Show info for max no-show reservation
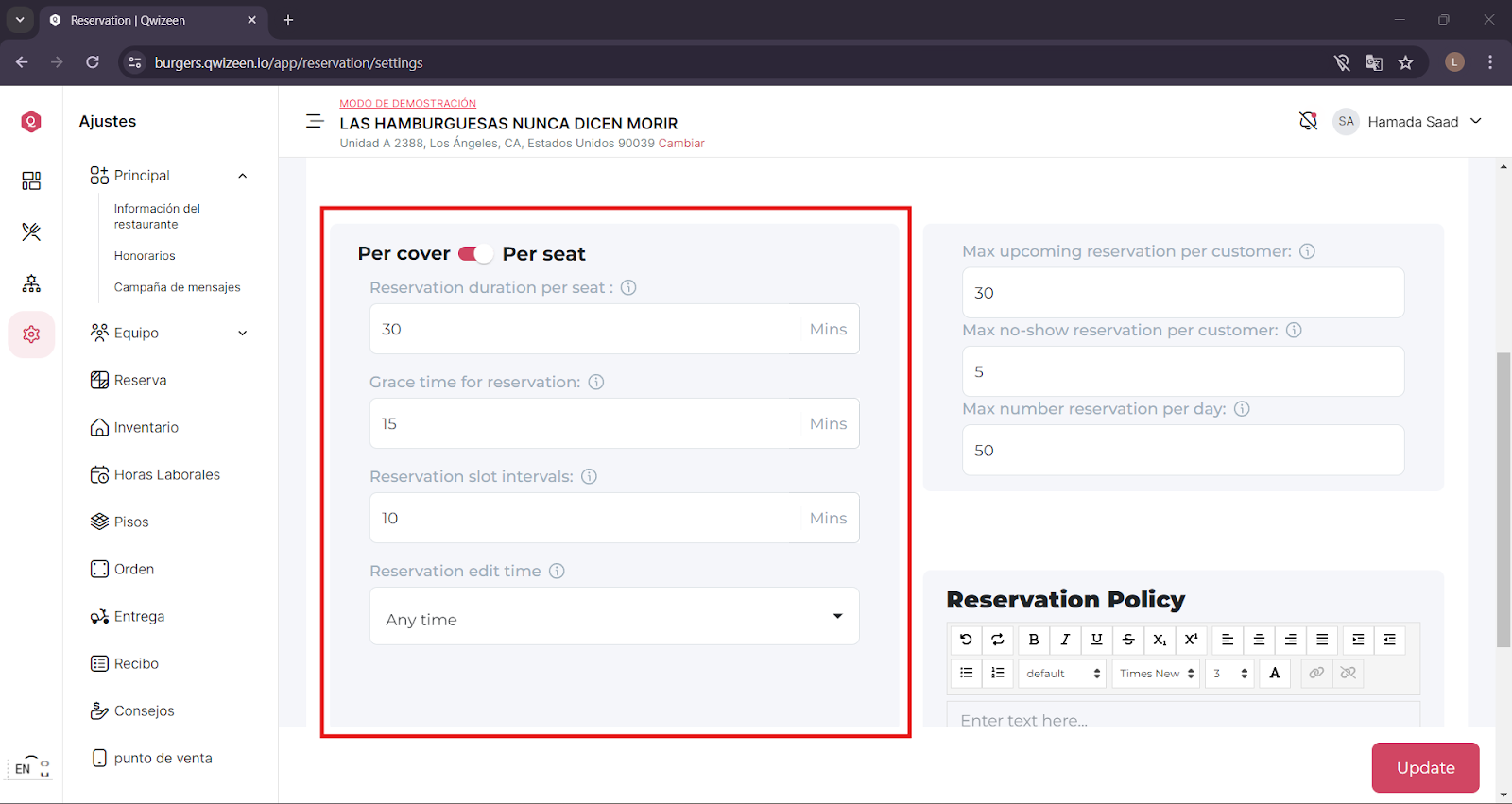Image resolution: width=1512 pixels, height=804 pixels. (x=1294, y=330)
